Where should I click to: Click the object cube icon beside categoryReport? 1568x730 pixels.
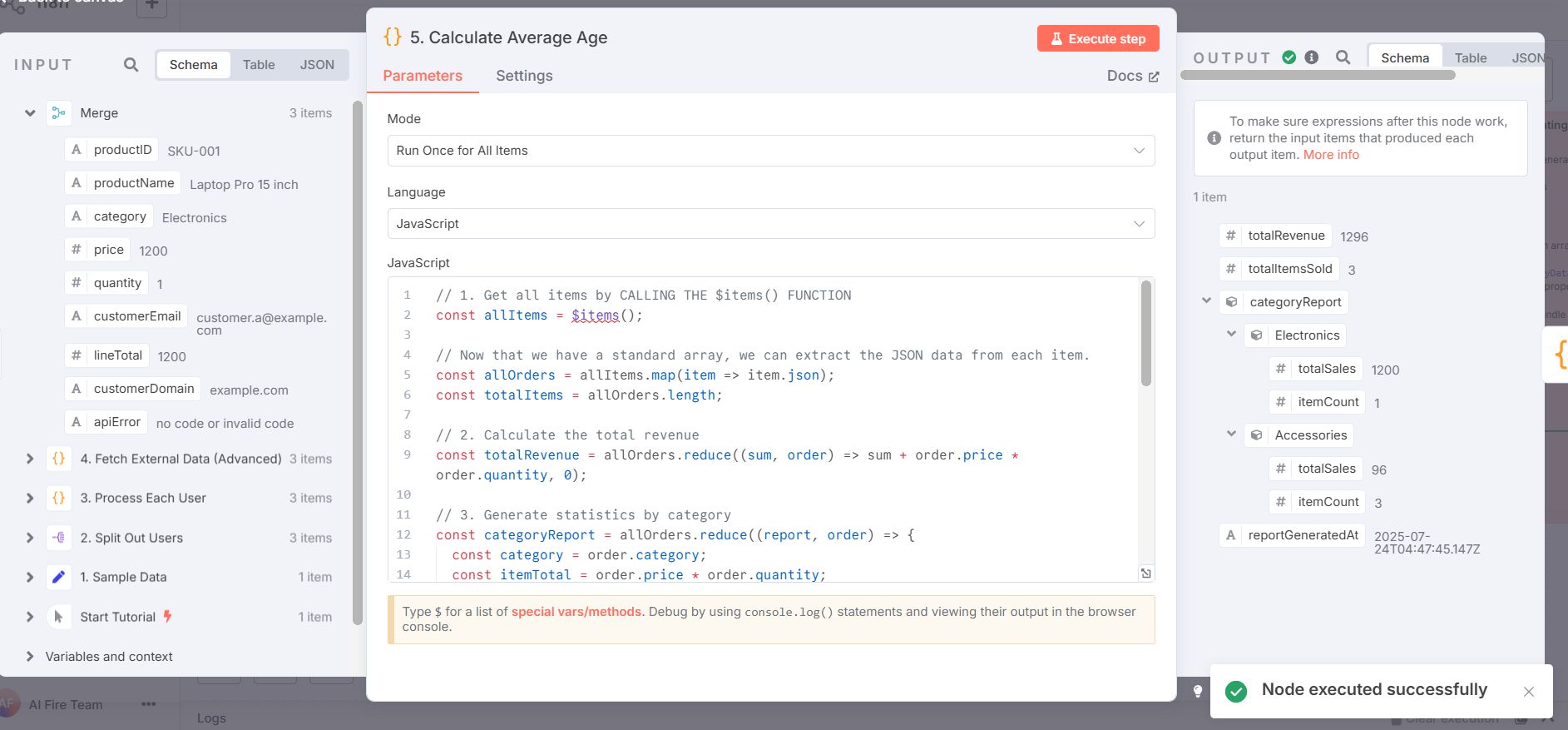point(1231,301)
